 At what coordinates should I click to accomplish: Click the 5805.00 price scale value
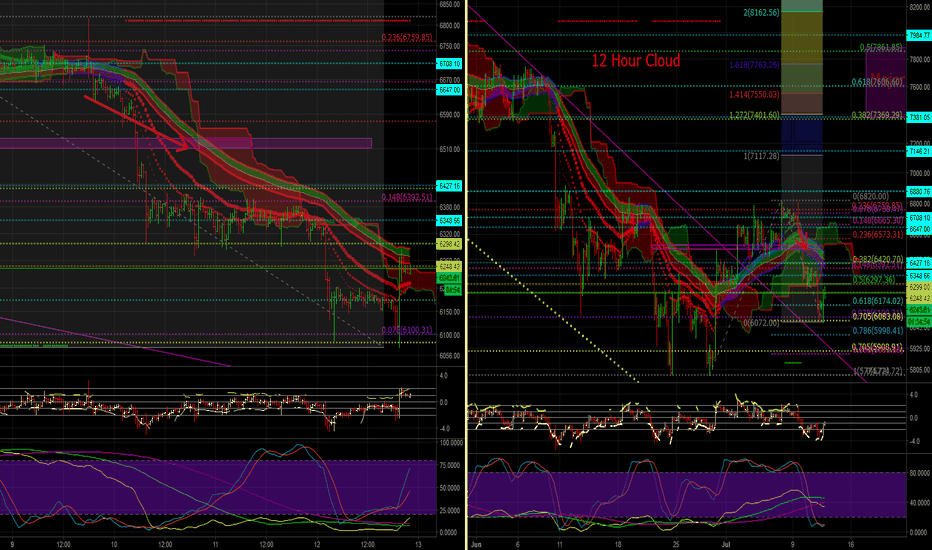coord(919,369)
